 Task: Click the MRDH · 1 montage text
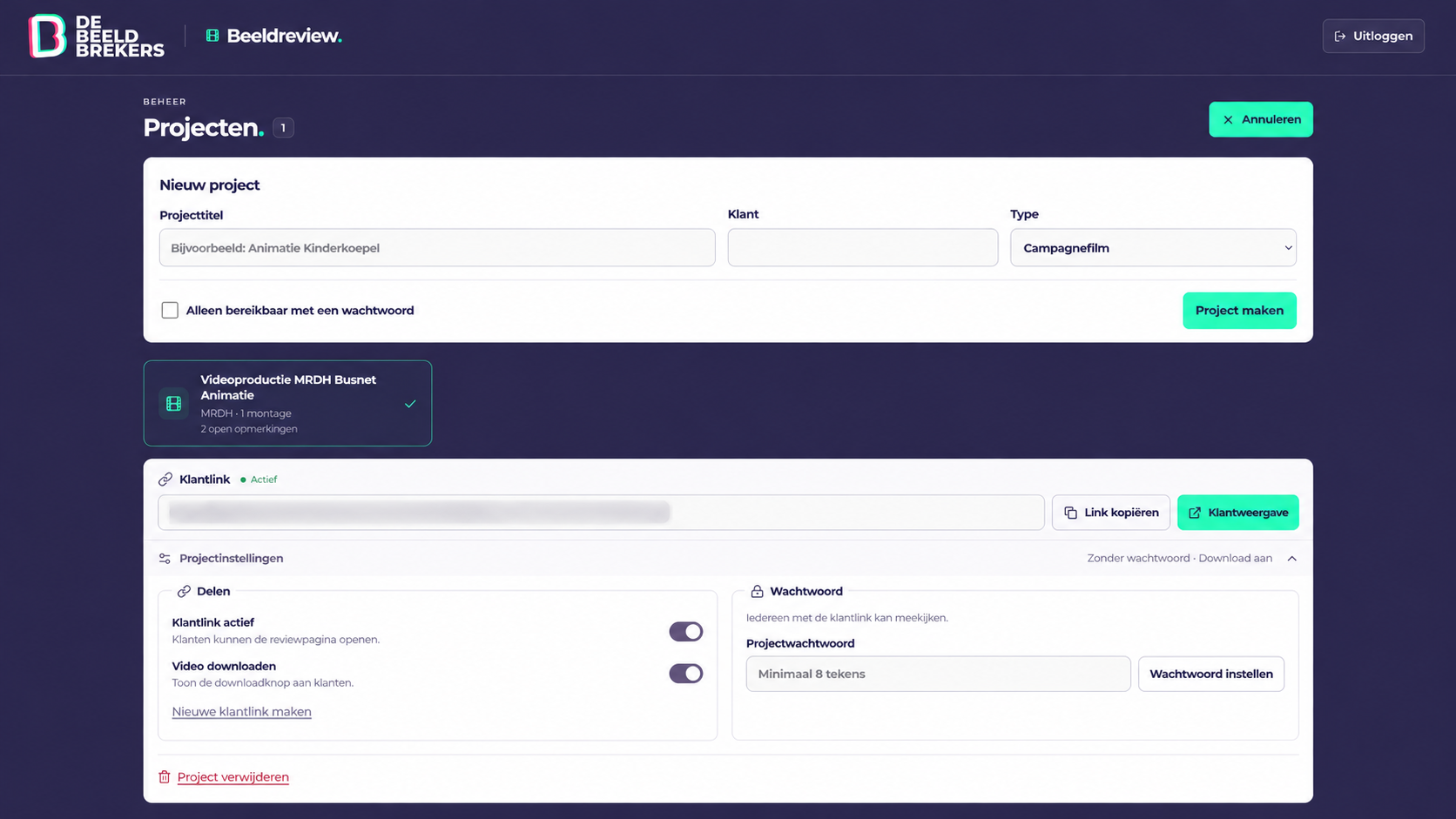[246, 413]
